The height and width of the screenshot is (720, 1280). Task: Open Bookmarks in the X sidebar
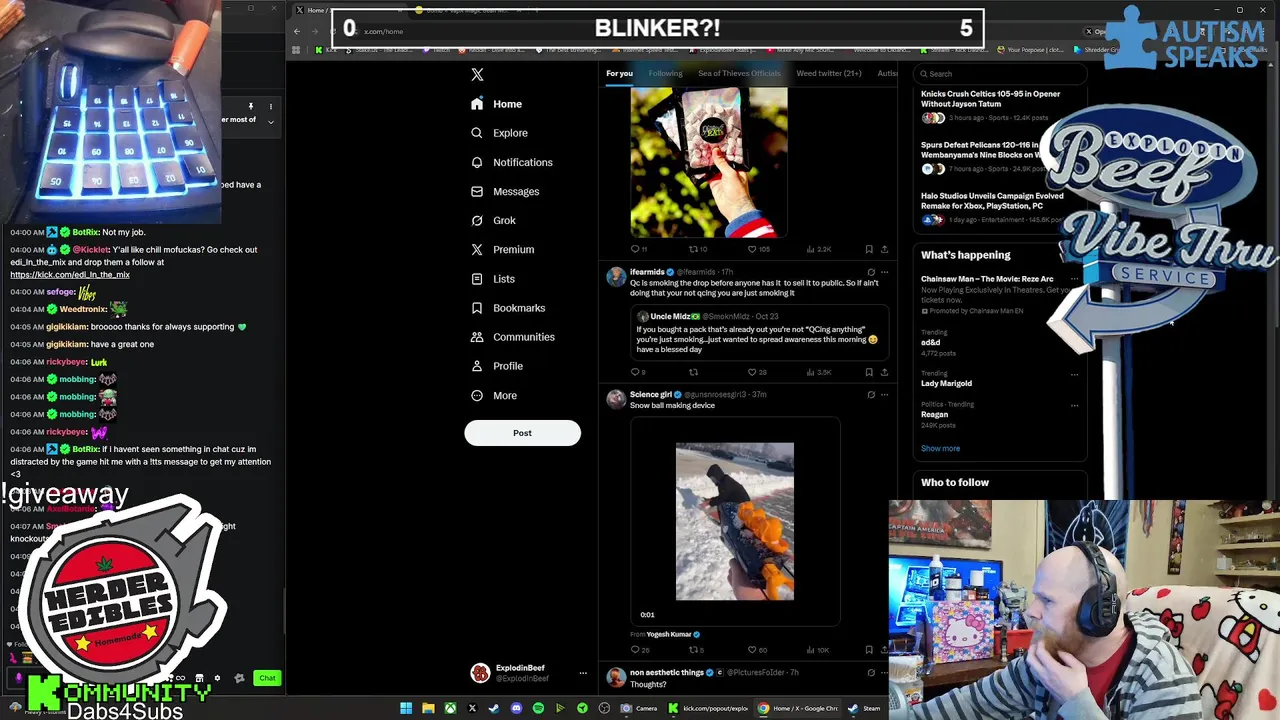[x=509, y=308]
